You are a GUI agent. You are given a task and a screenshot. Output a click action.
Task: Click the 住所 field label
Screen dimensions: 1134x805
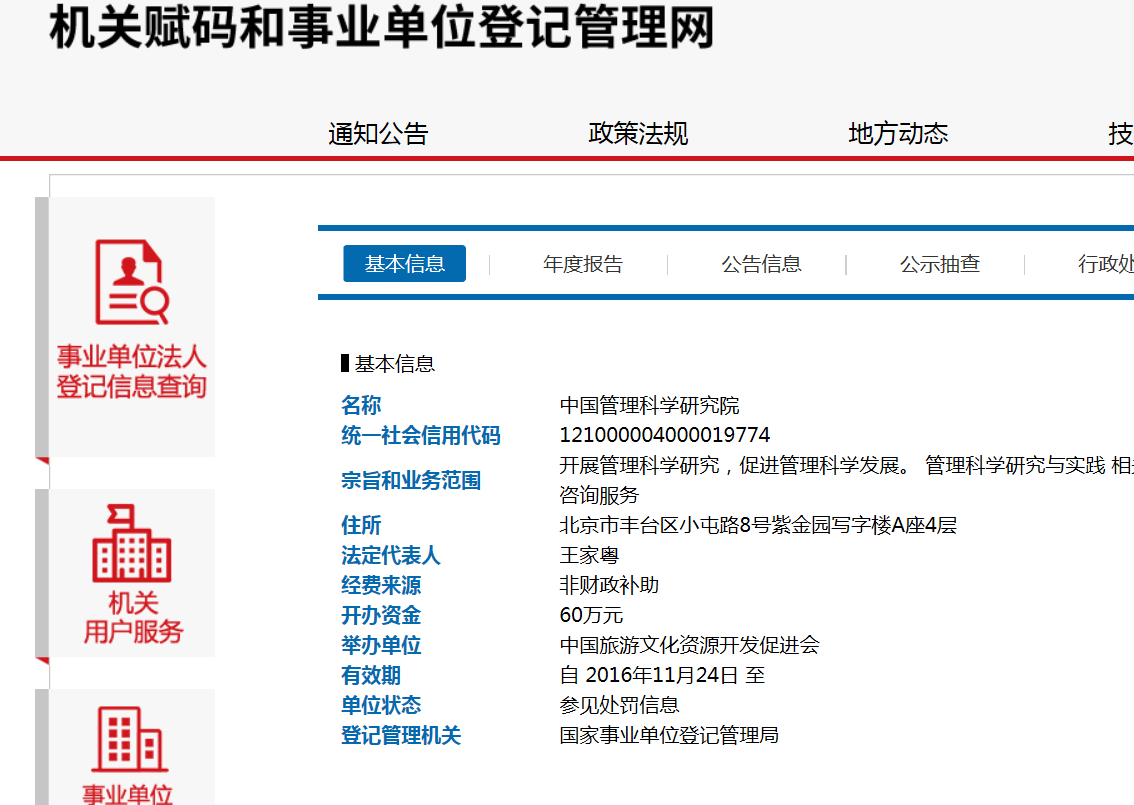(x=361, y=525)
